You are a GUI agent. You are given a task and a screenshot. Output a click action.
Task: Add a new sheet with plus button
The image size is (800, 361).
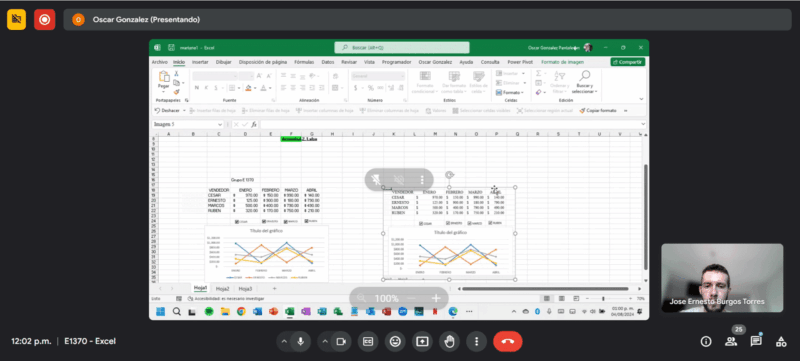(x=274, y=289)
